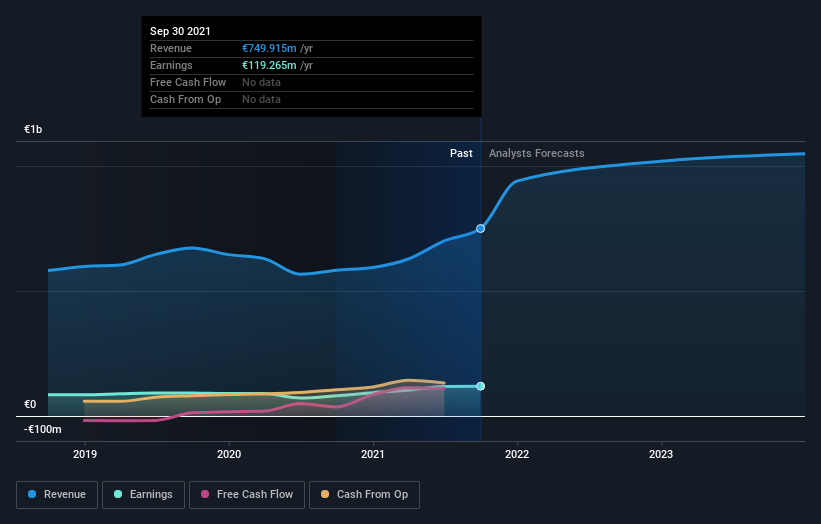The width and height of the screenshot is (821, 524).
Task: Click the 2023 x-axis label
Action: [661, 454]
